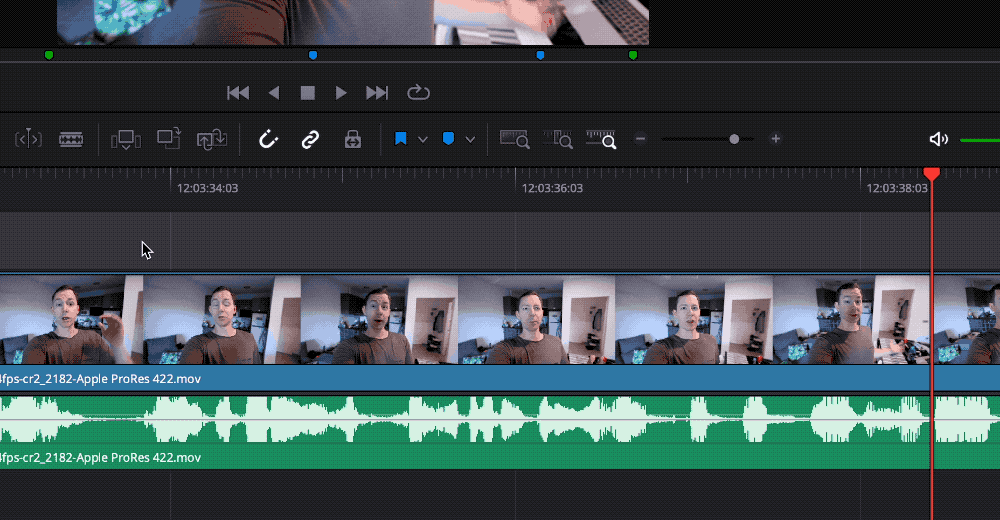Toggle position lock
1000x520 pixels.
pos(353,139)
